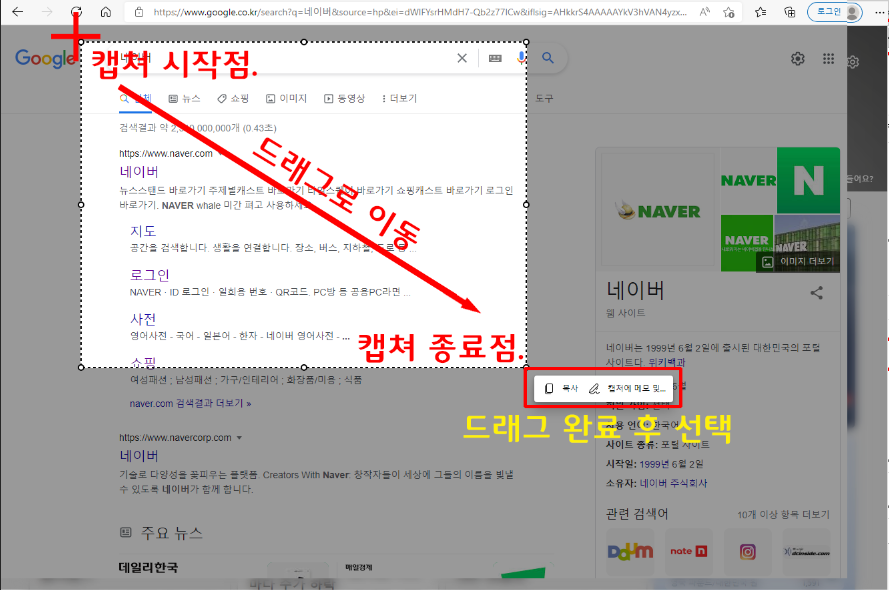Click the google.co.kr address bar URL

click(x=420, y=12)
